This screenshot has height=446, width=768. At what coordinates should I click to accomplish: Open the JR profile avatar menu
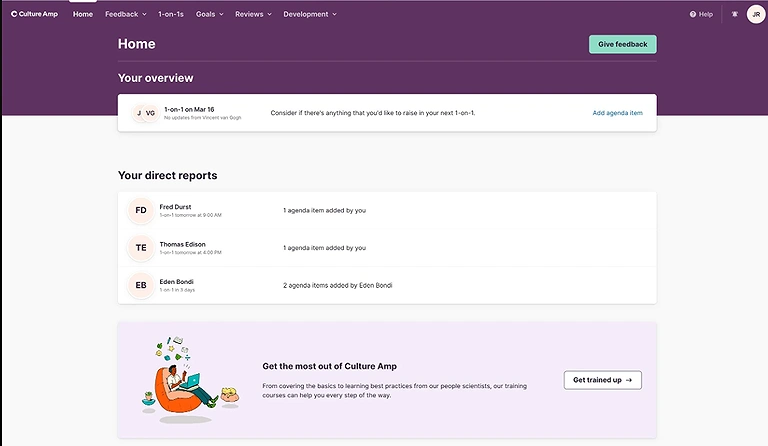[756, 14]
